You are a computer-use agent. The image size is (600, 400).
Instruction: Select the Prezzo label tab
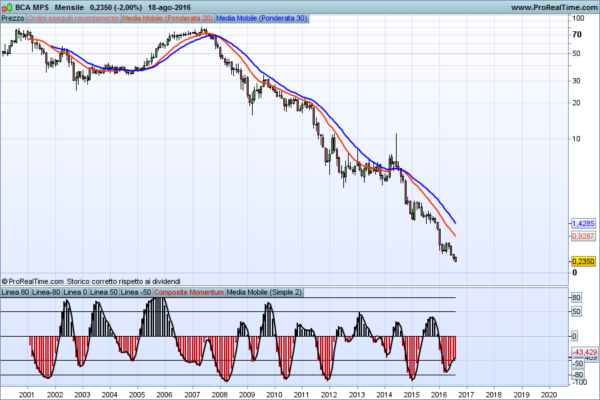13,18
